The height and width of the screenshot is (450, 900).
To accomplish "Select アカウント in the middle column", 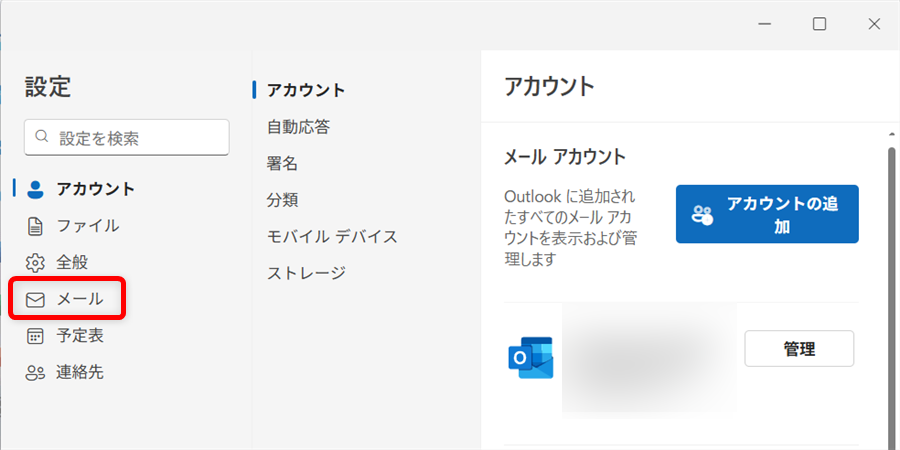I will tap(307, 91).
